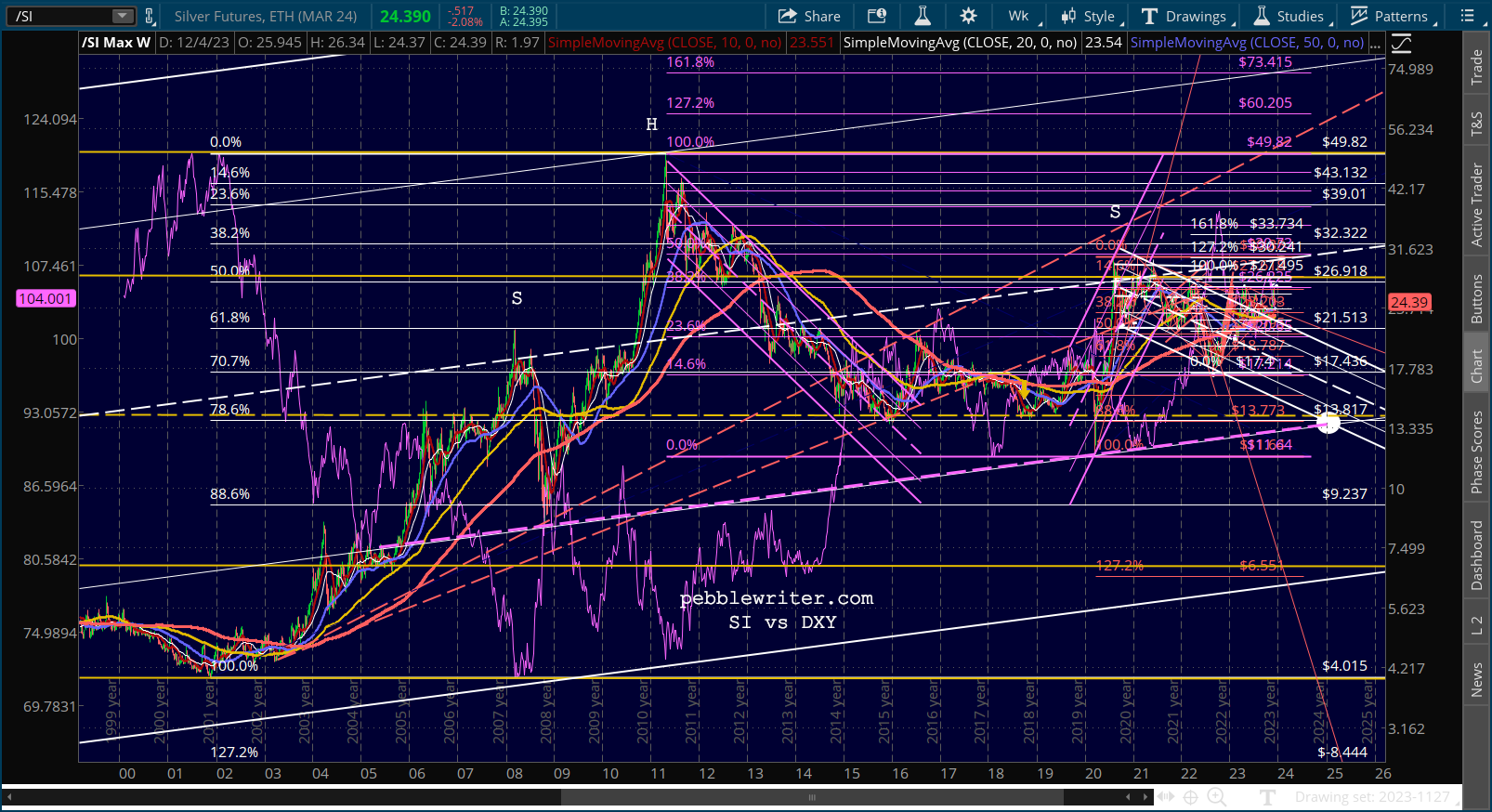Screen dimensions: 1492x812
Task: Open the flask Product Depth icon
Action: 923,16
